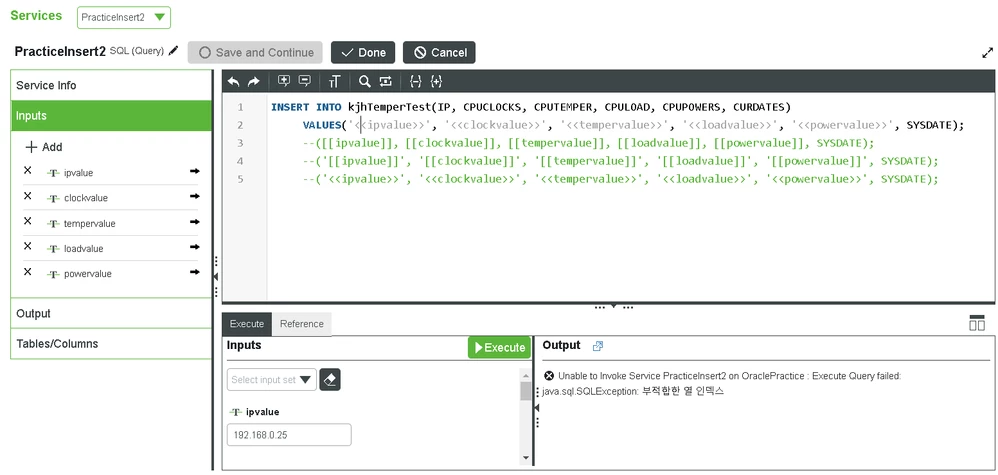
Task: Place cursor in VALUES line 2
Action: (x=633, y=125)
